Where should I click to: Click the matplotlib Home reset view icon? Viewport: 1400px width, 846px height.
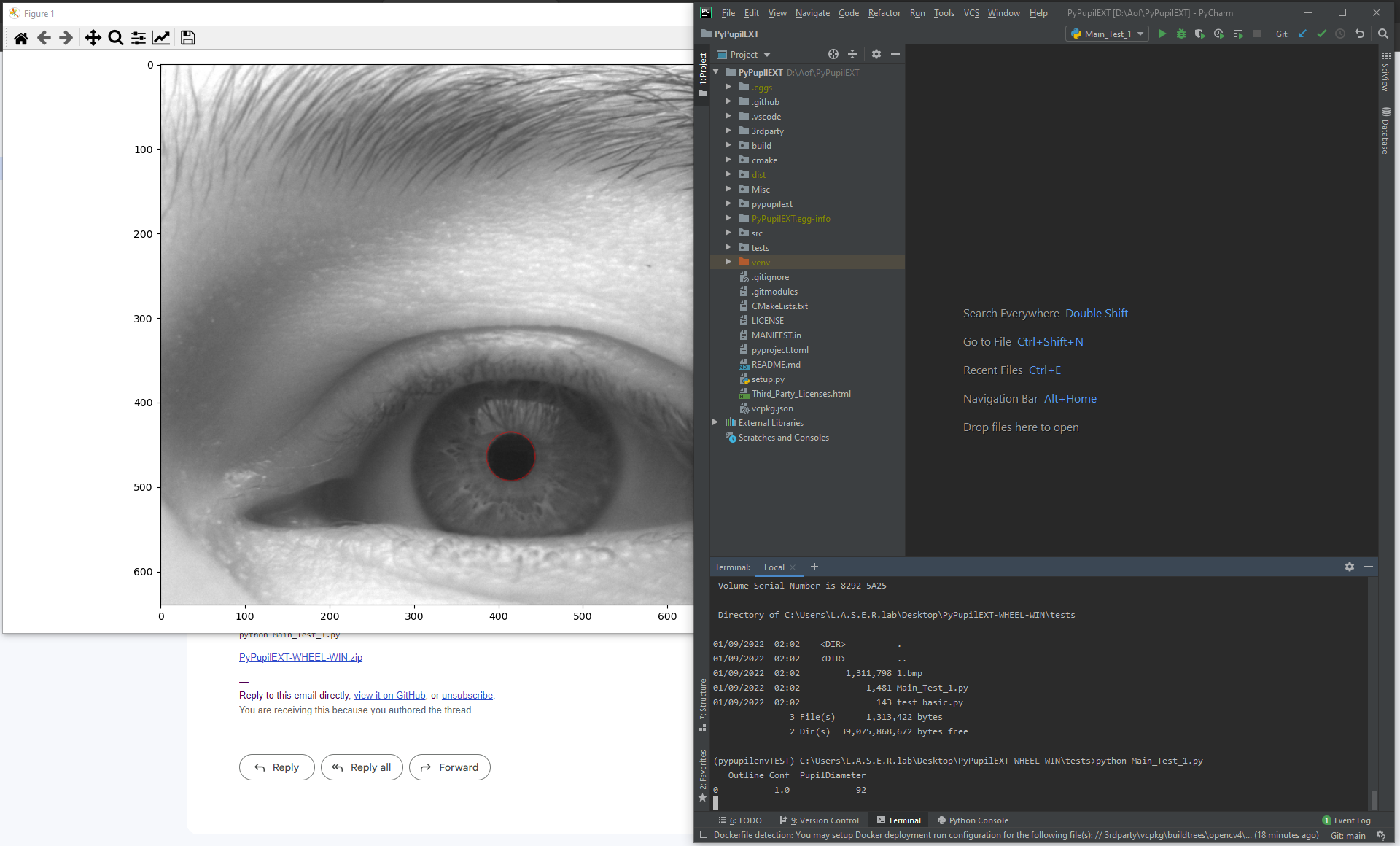coord(21,38)
